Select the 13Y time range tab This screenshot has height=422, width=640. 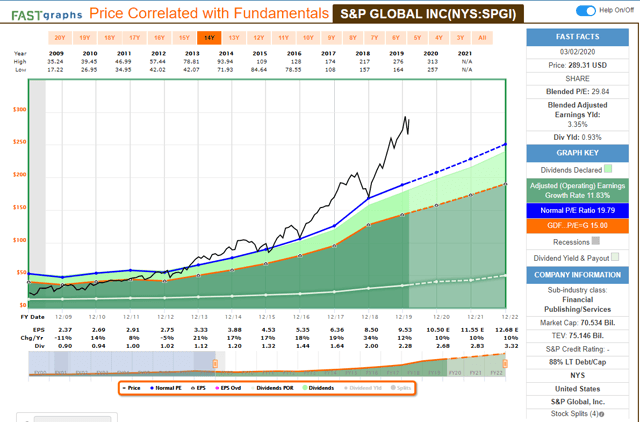(x=234, y=38)
